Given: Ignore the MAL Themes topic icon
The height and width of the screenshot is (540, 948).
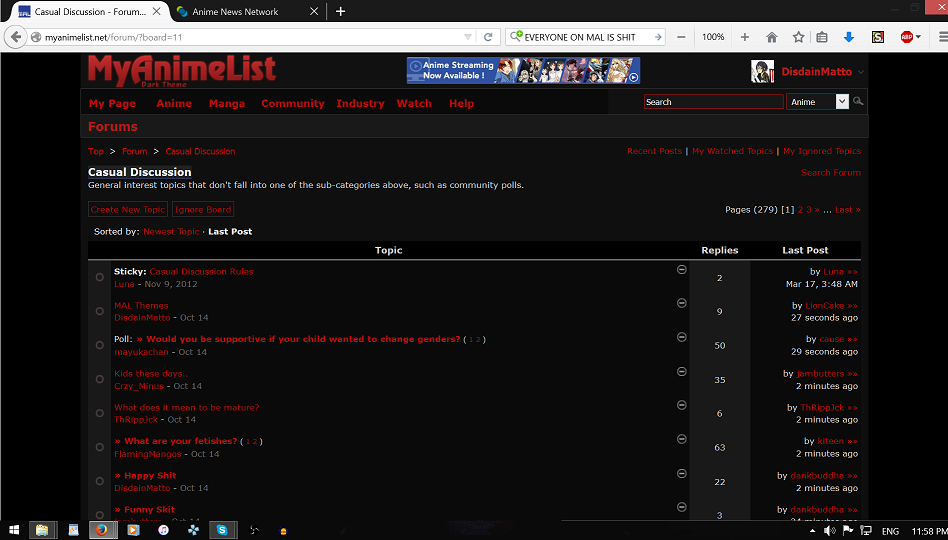Looking at the screenshot, I should 681,303.
